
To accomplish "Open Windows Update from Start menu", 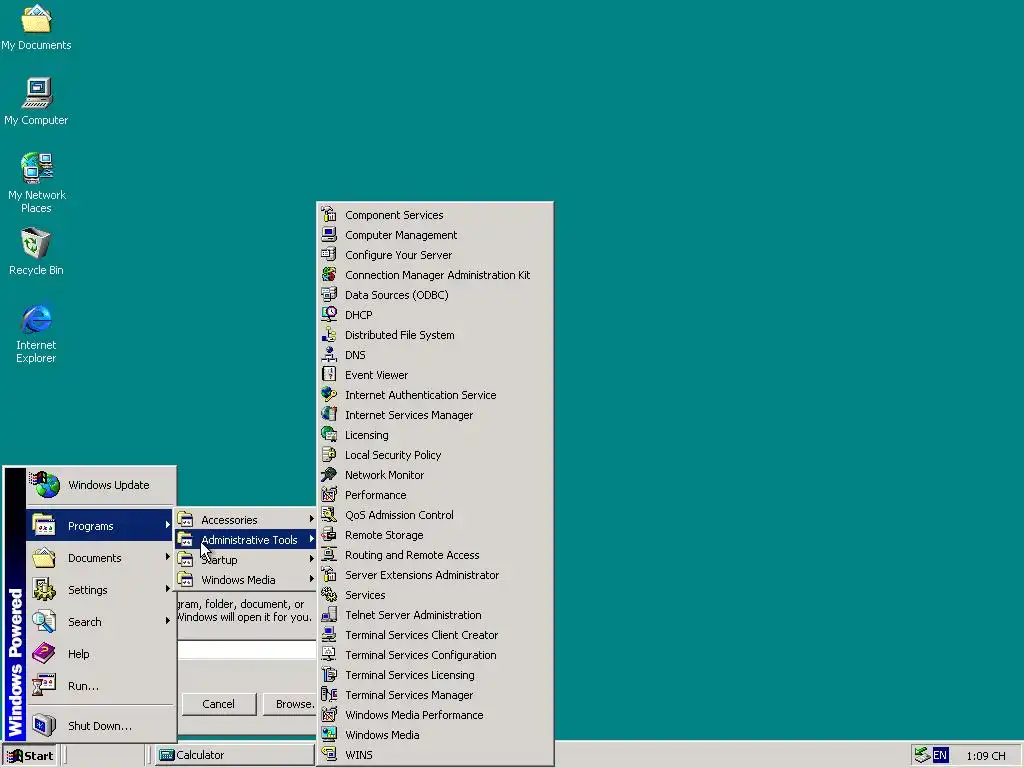I will point(100,485).
